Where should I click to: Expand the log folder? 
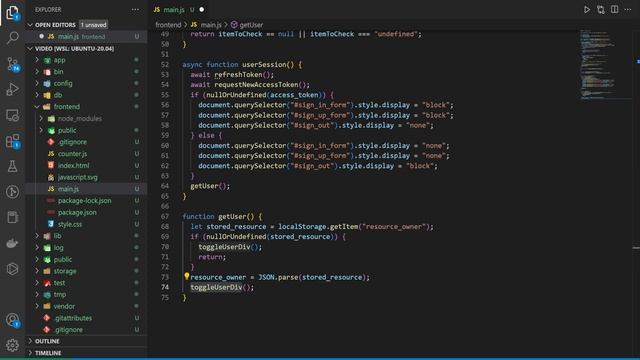58,248
